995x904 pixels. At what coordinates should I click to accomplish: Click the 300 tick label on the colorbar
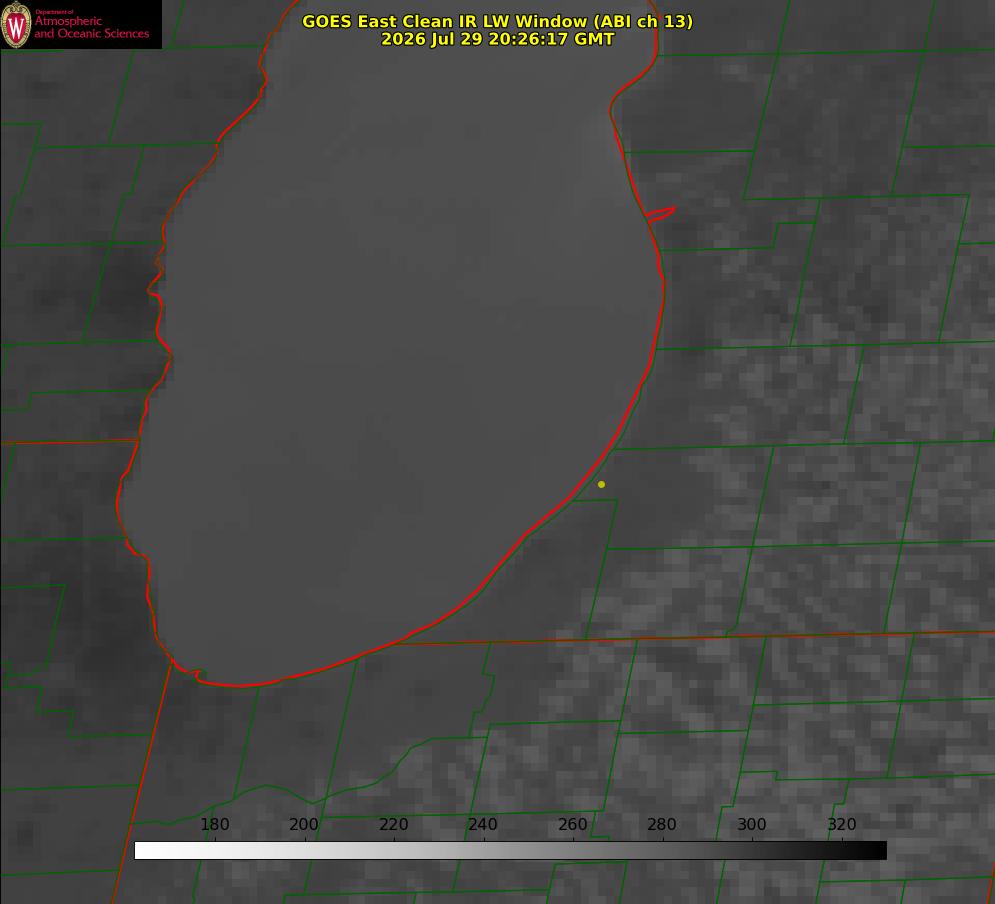(752, 824)
